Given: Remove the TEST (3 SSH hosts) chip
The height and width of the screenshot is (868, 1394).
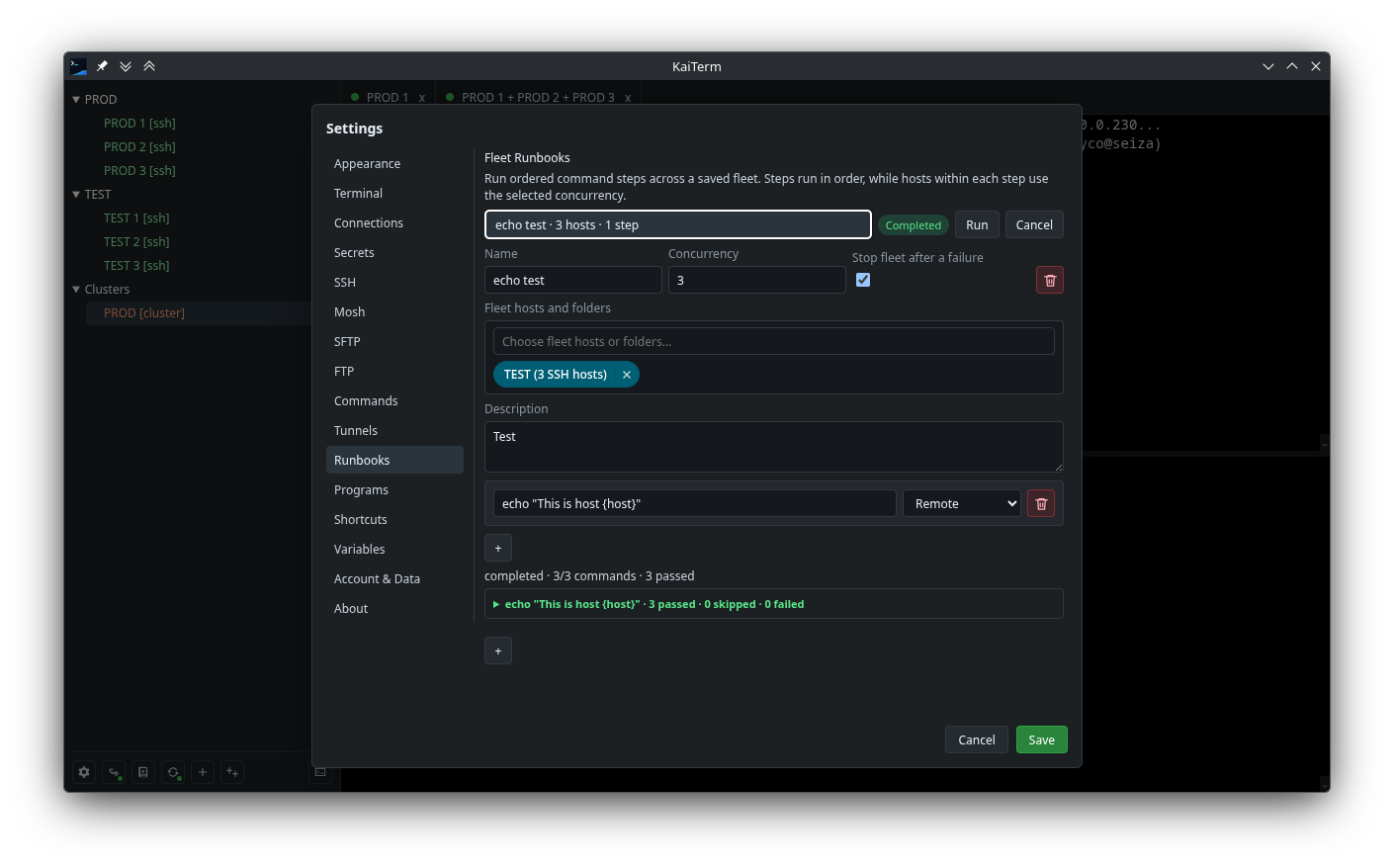Looking at the screenshot, I should coord(627,375).
